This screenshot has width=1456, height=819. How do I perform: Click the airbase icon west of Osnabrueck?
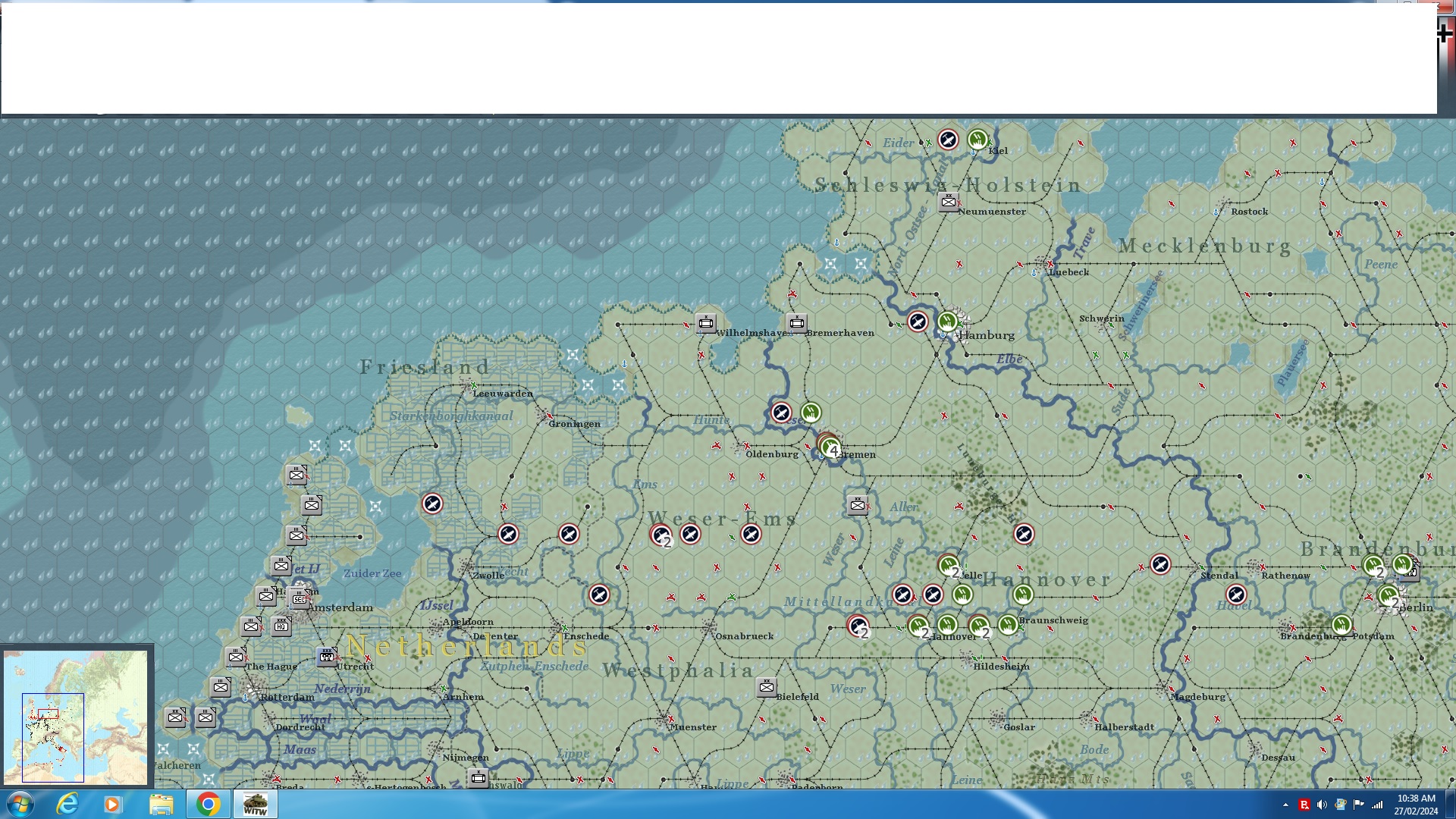[x=599, y=595]
